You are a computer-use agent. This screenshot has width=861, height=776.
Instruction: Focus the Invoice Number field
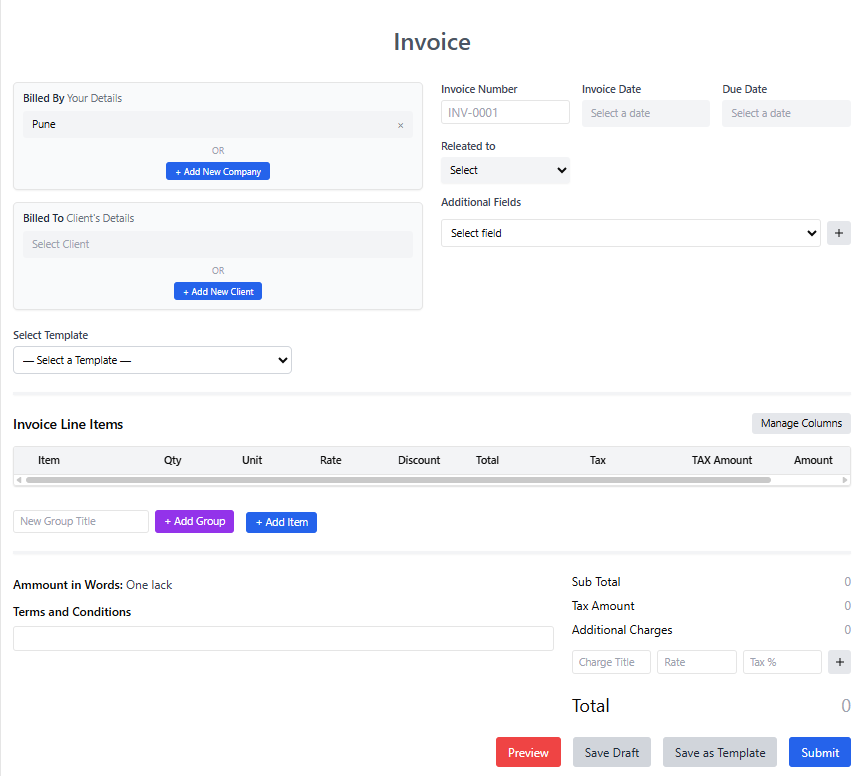(x=505, y=113)
